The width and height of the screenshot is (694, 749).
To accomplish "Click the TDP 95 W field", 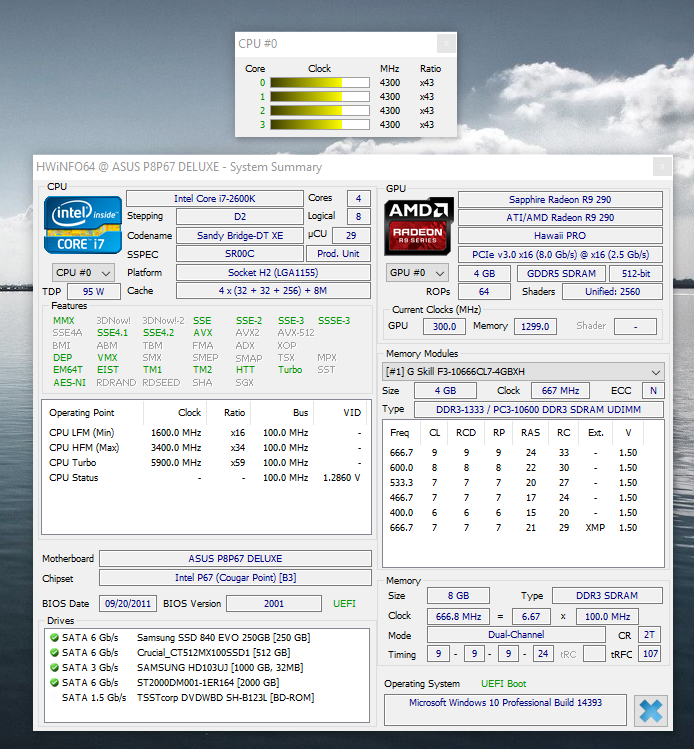I will [94, 291].
